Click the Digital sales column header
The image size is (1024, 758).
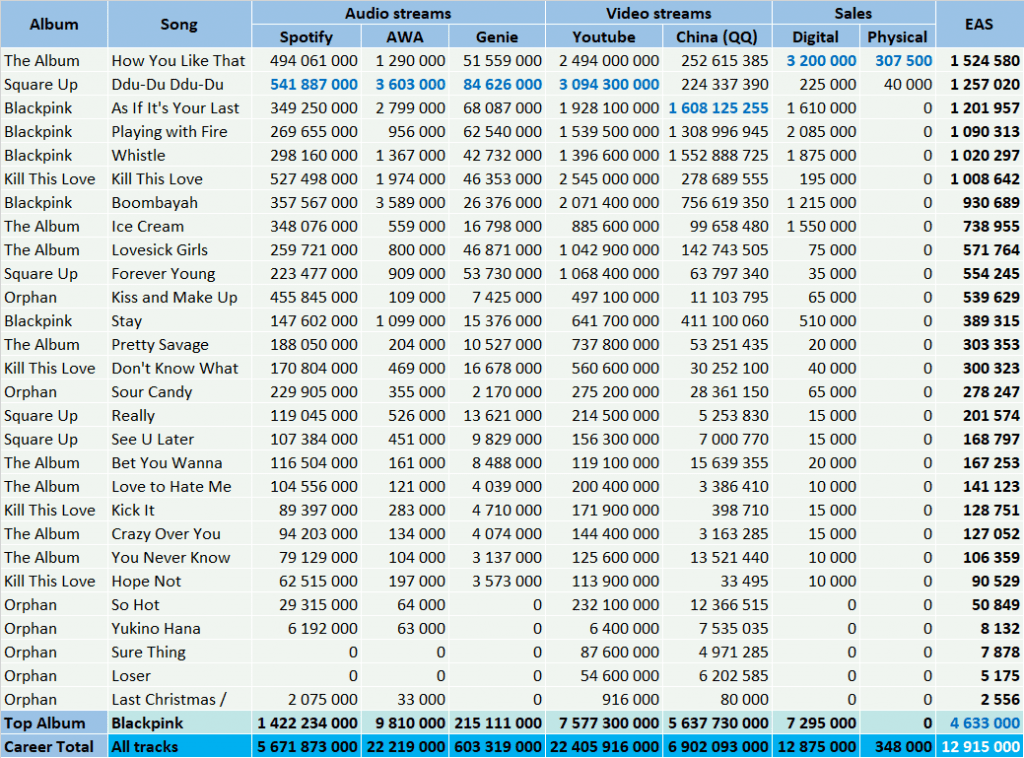point(816,37)
